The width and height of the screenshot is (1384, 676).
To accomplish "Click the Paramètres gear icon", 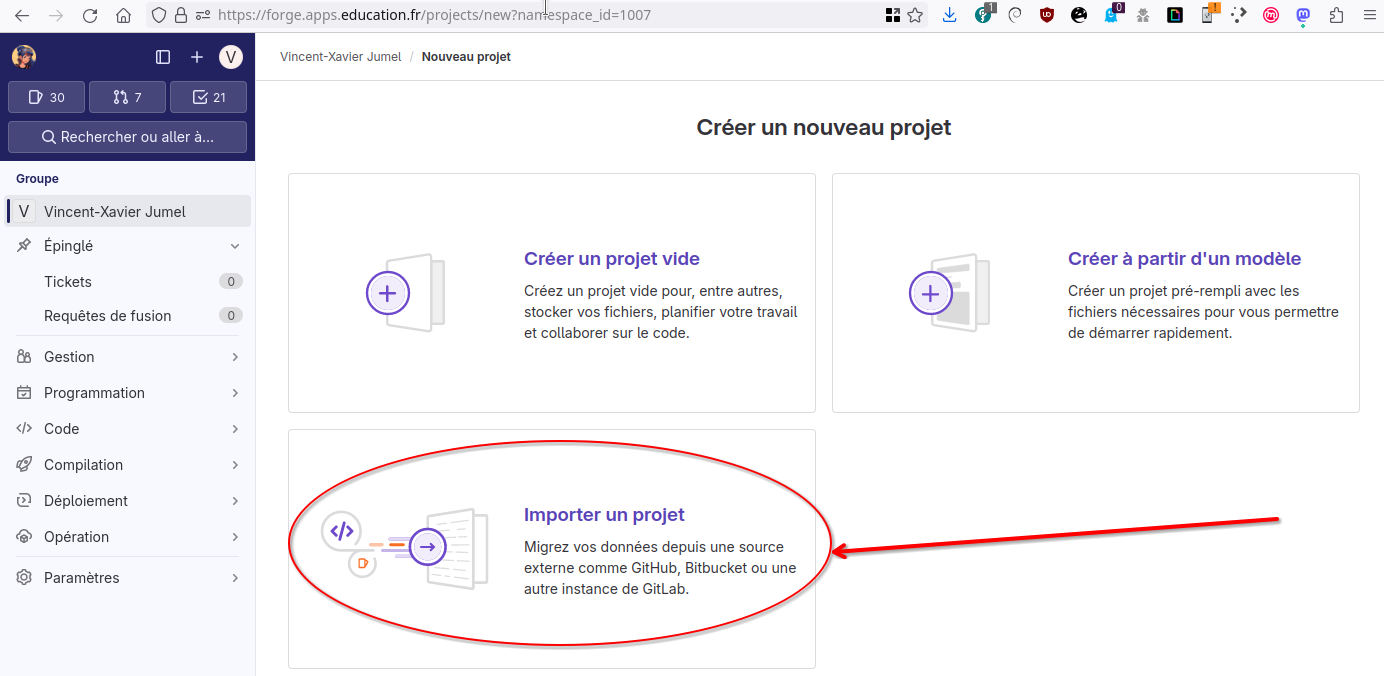I will [24, 578].
